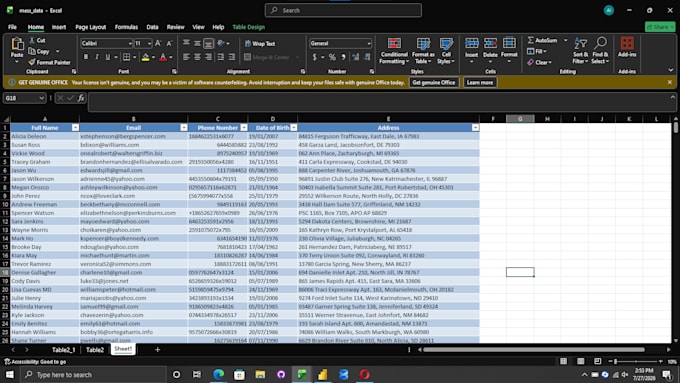Toggle Underline formatting
This screenshot has width=680, height=383.
(108, 57)
